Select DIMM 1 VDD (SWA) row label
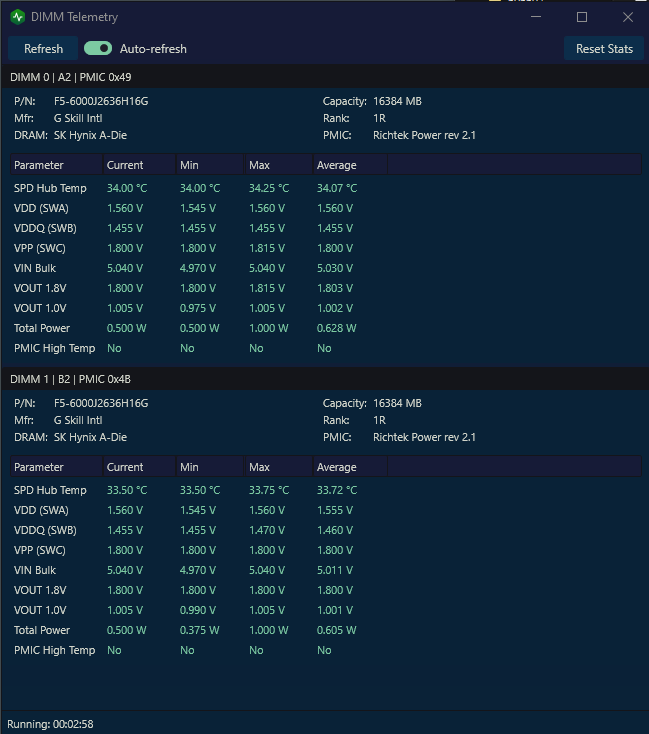The image size is (649, 734). [41, 510]
